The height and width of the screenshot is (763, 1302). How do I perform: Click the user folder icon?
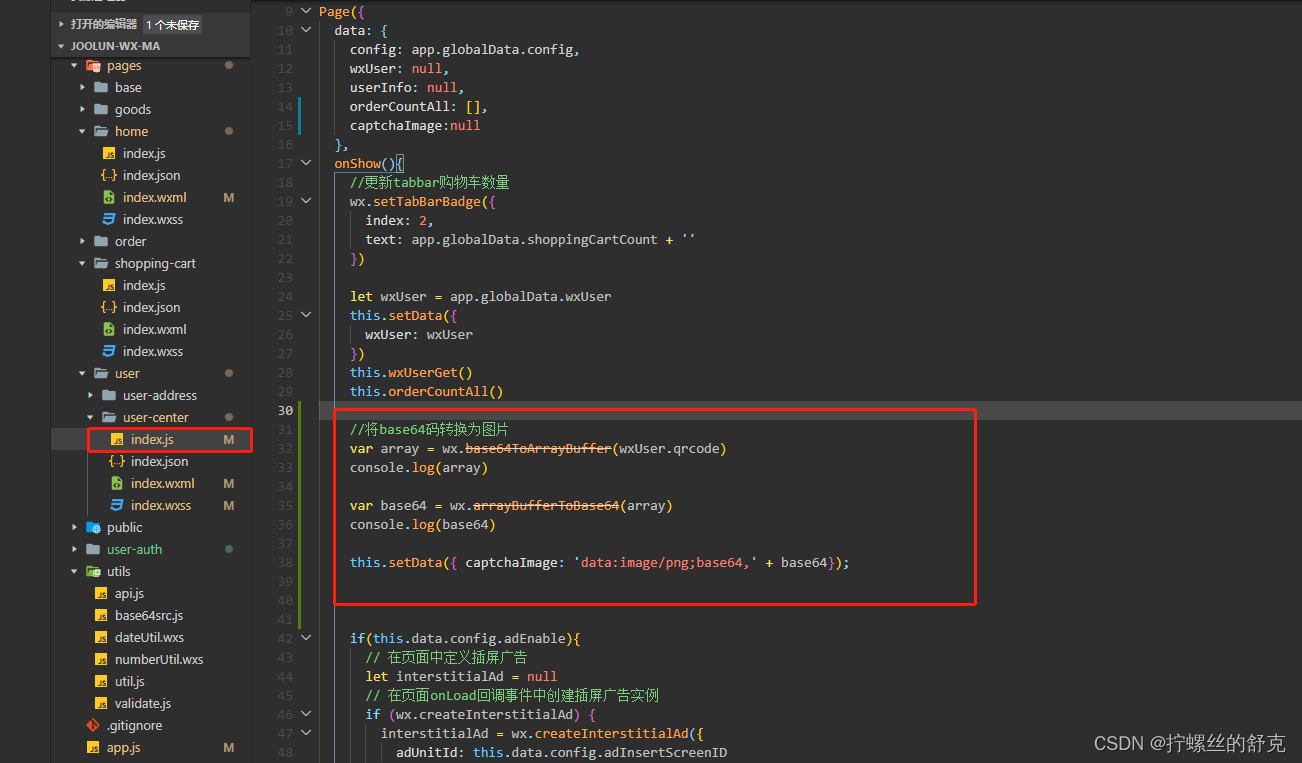101,374
